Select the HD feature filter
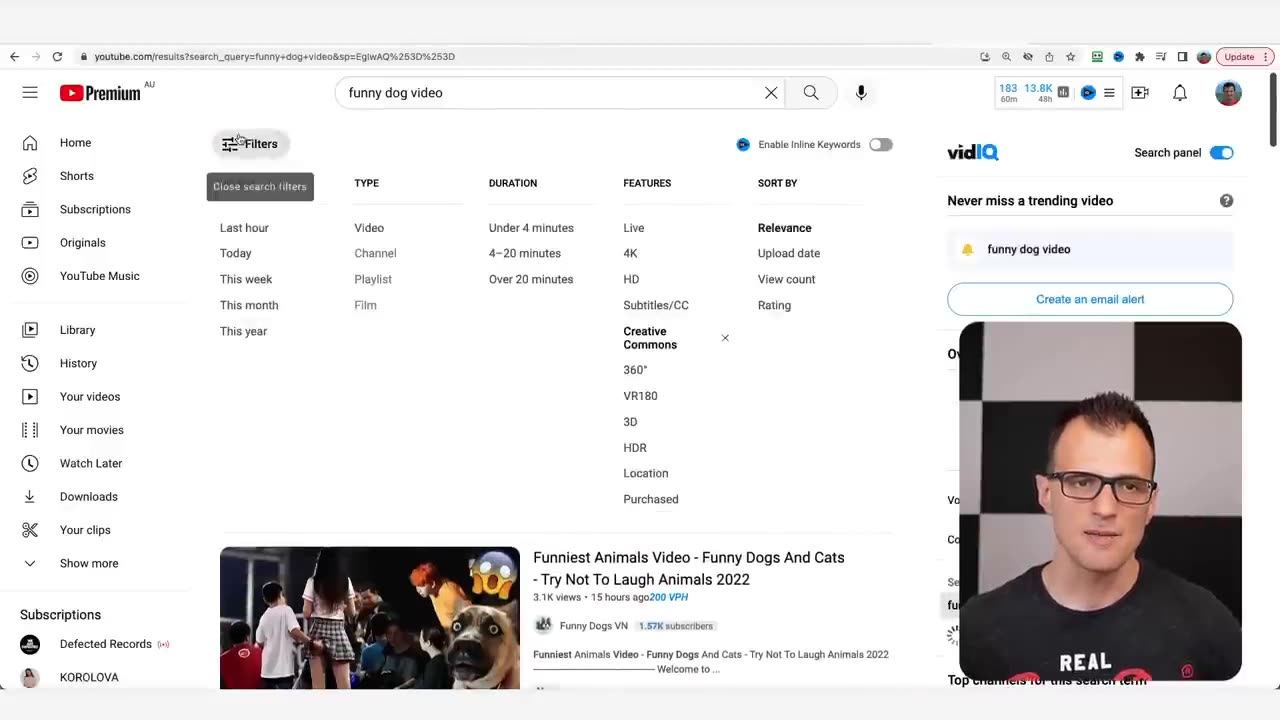The width and height of the screenshot is (1280, 720). 631,280
